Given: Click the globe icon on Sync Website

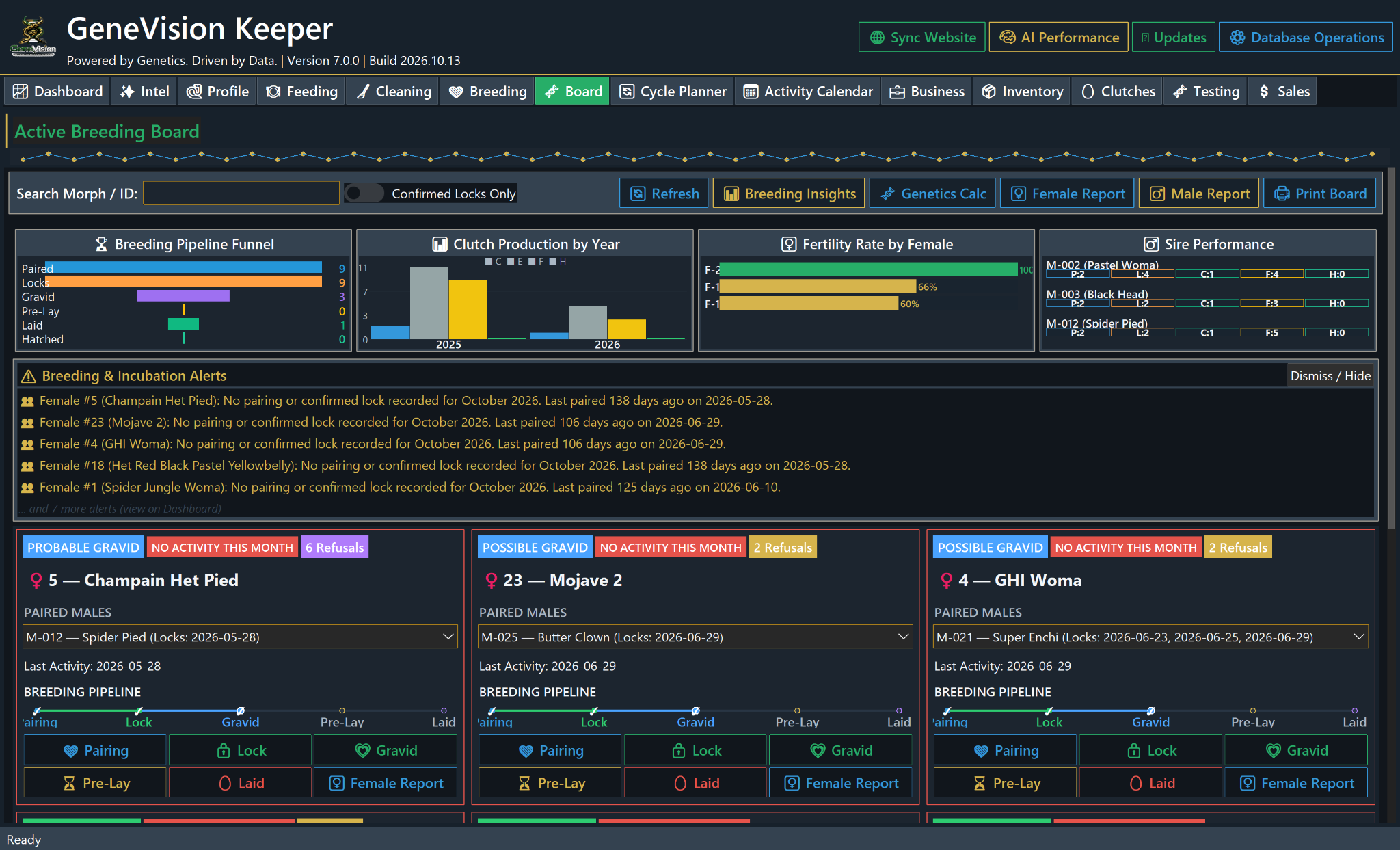Looking at the screenshot, I should (x=877, y=38).
